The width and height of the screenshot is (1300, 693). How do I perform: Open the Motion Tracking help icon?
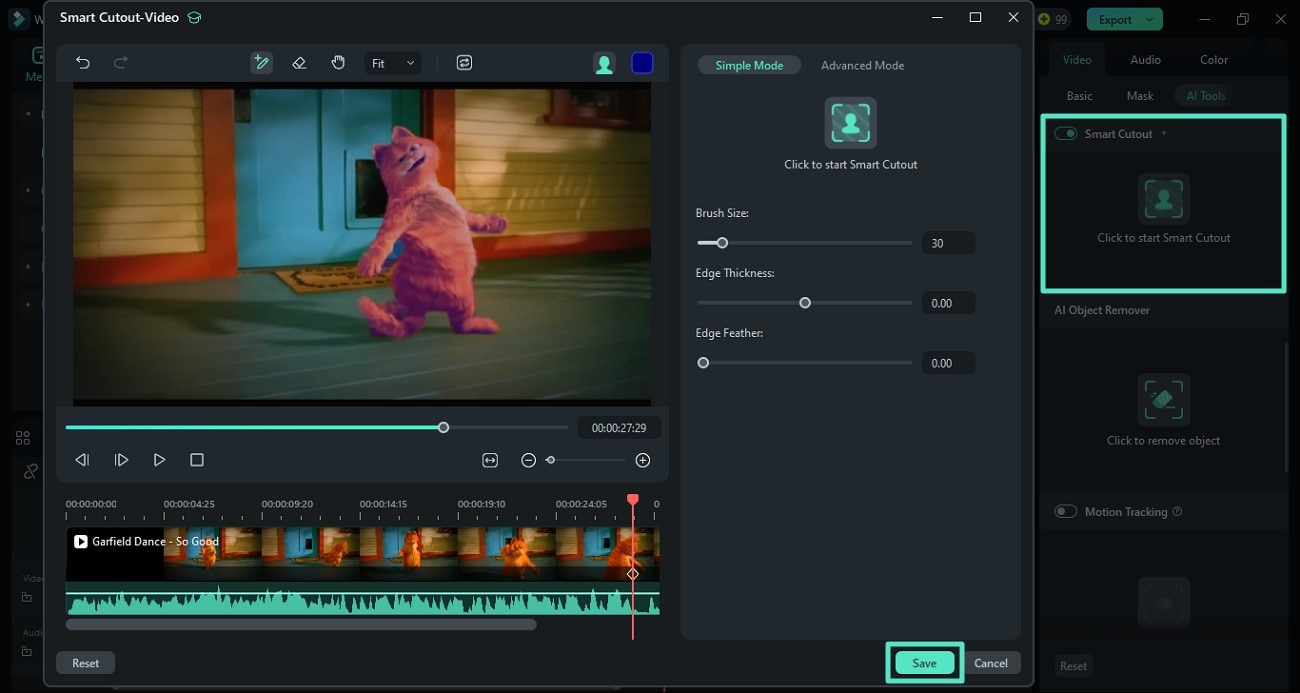(x=1177, y=512)
